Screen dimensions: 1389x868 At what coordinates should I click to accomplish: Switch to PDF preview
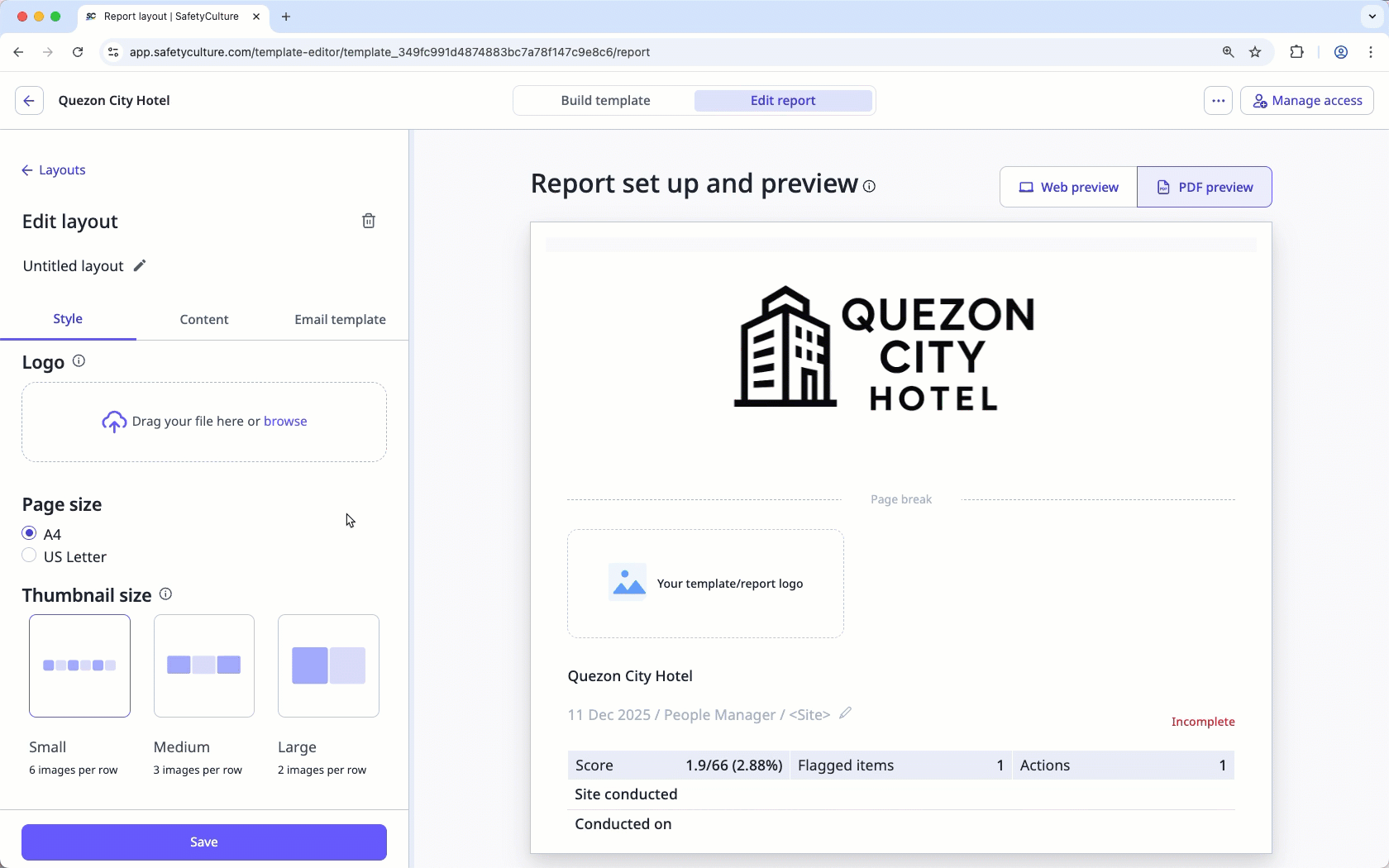[1205, 187]
